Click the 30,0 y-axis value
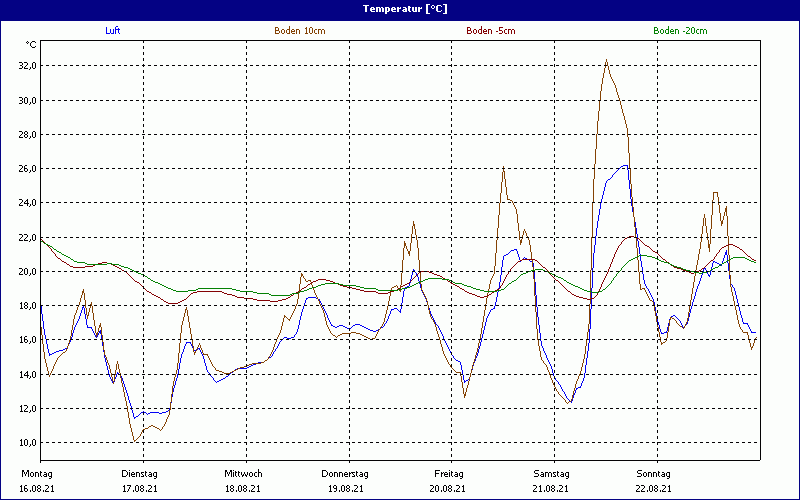Image resolution: width=800 pixels, height=500 pixels. tap(28, 100)
